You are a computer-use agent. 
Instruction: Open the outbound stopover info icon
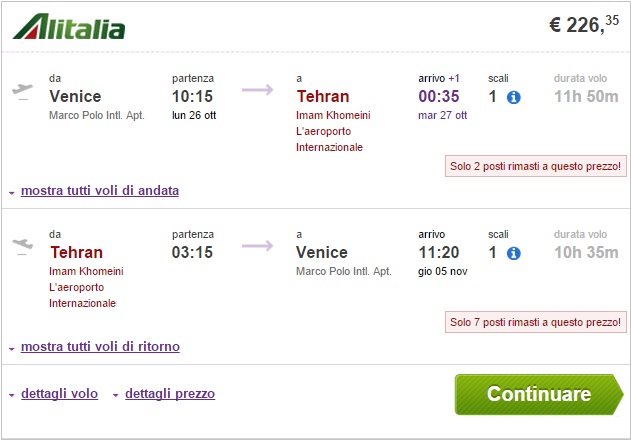coord(514,98)
